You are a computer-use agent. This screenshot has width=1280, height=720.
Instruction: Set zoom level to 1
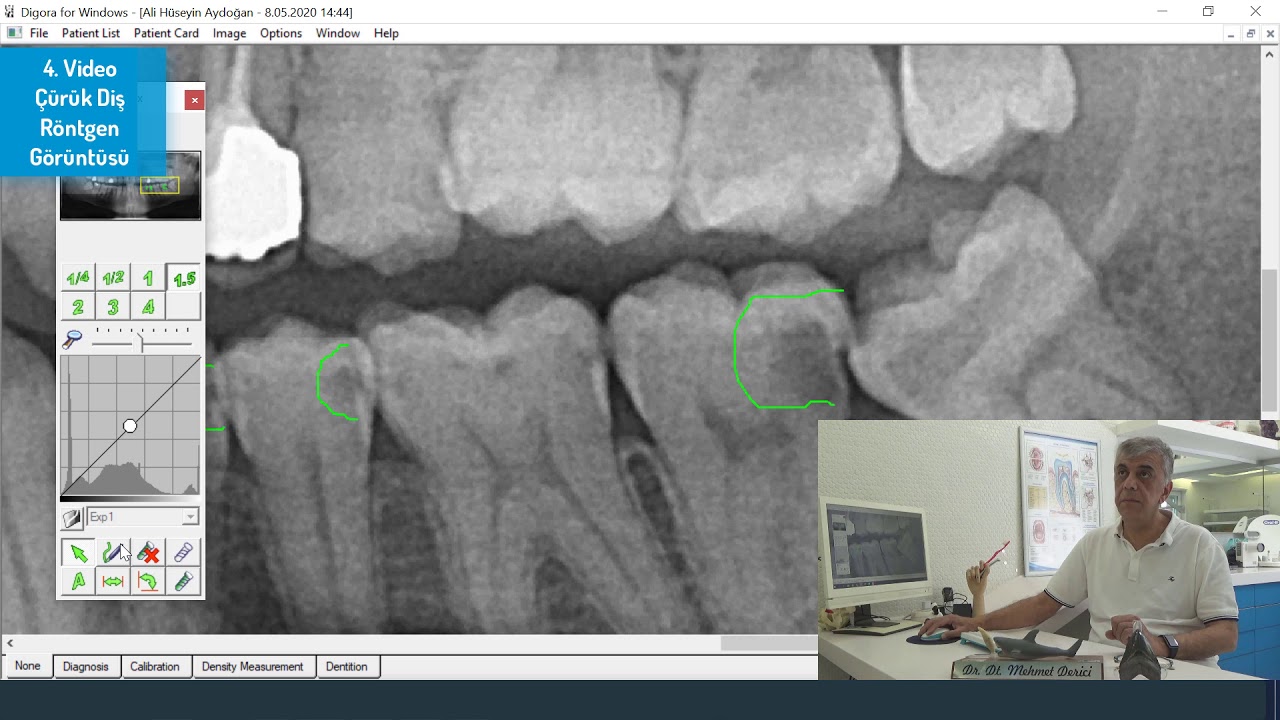click(x=148, y=278)
